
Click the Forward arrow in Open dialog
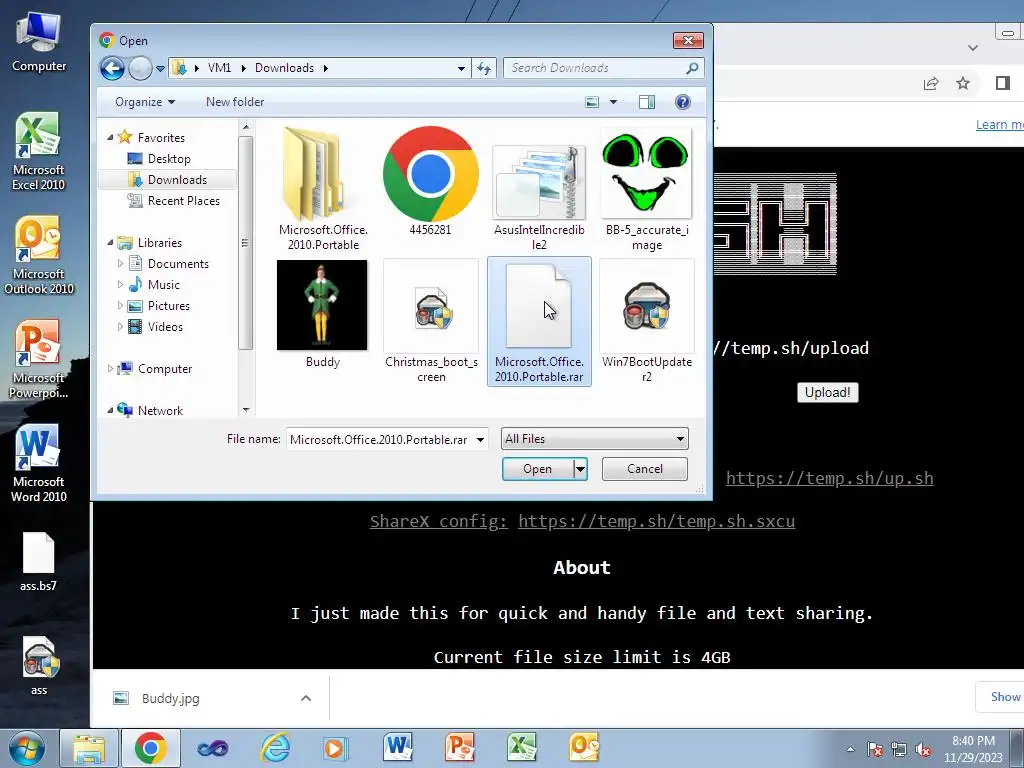coord(140,68)
